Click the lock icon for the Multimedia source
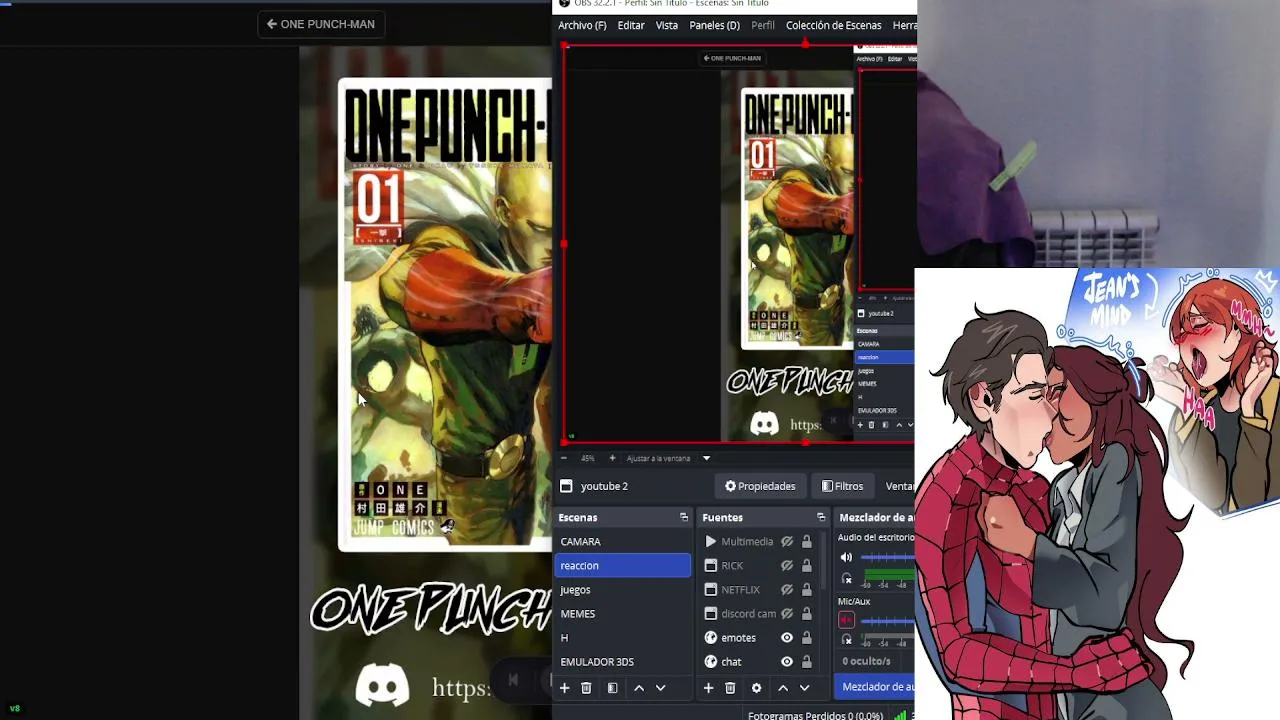 pos(806,541)
